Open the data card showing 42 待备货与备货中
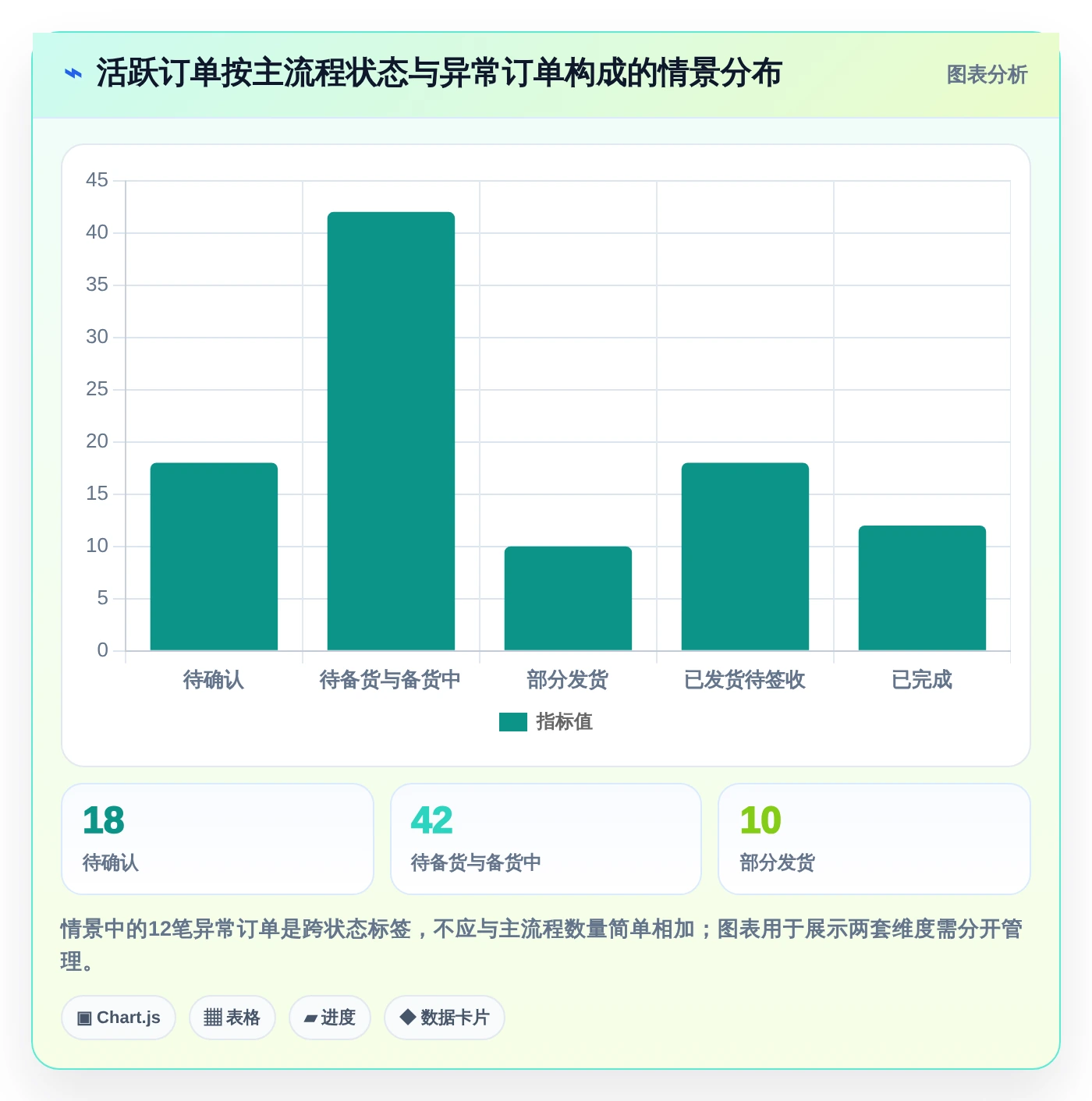Viewport: 1092px width, 1101px height. tap(546, 839)
